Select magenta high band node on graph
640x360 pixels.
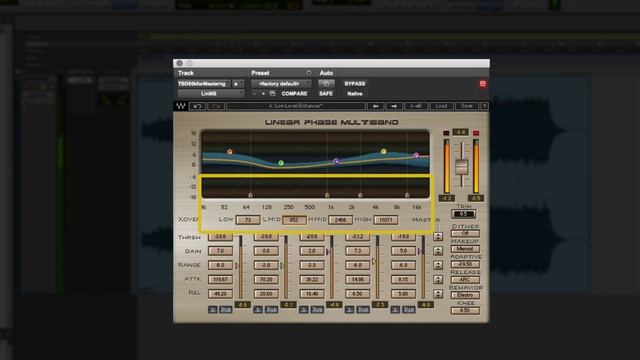416,156
